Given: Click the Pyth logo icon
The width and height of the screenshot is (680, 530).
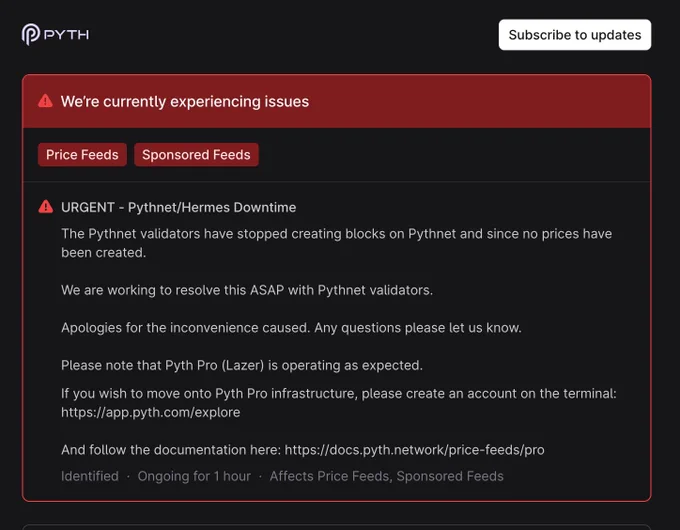Looking at the screenshot, I should point(31,34).
